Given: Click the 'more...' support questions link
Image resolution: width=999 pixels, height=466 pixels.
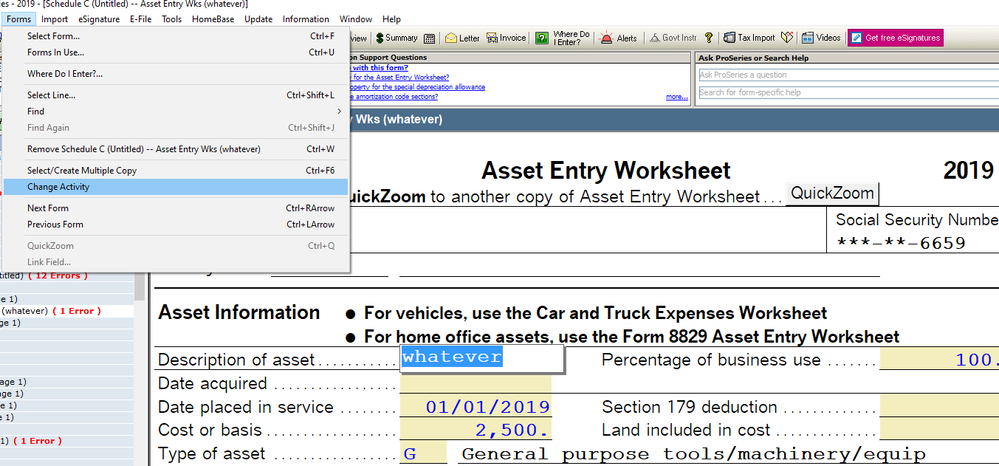Looking at the screenshot, I should [x=677, y=97].
